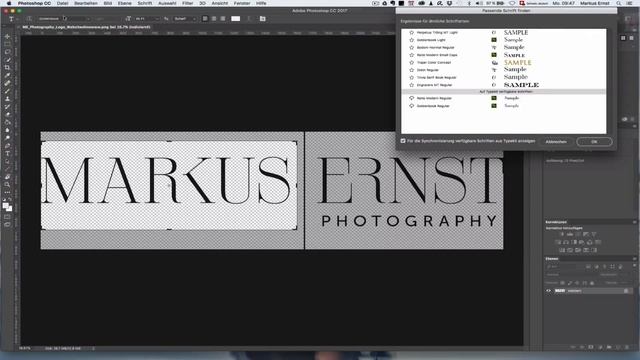Select the Quick Selection tool
This screenshot has width=640, height=360.
coord(7,60)
